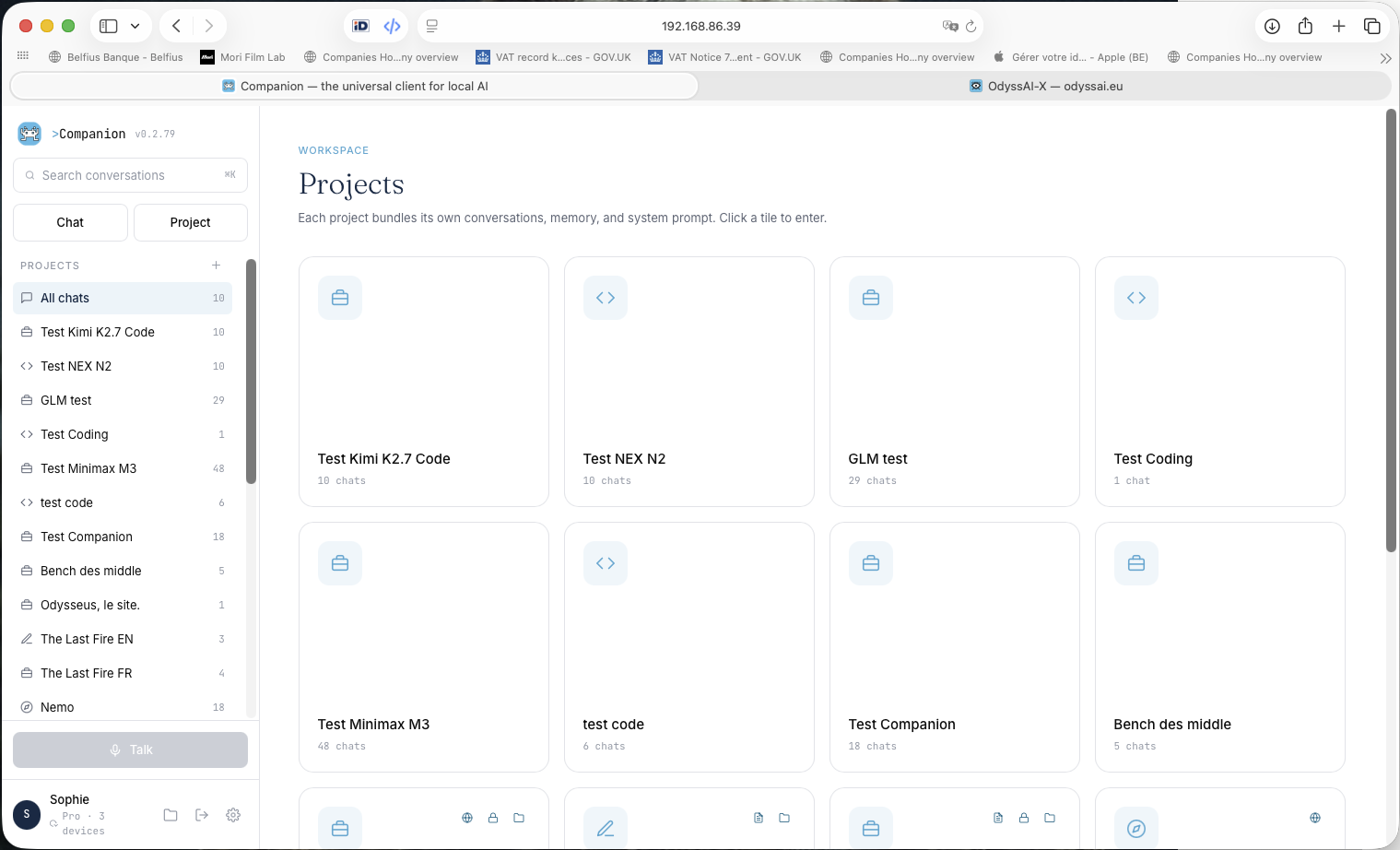Switch to the OdyssAI-X browser tab
The width and height of the screenshot is (1400, 850).
coord(1045,86)
